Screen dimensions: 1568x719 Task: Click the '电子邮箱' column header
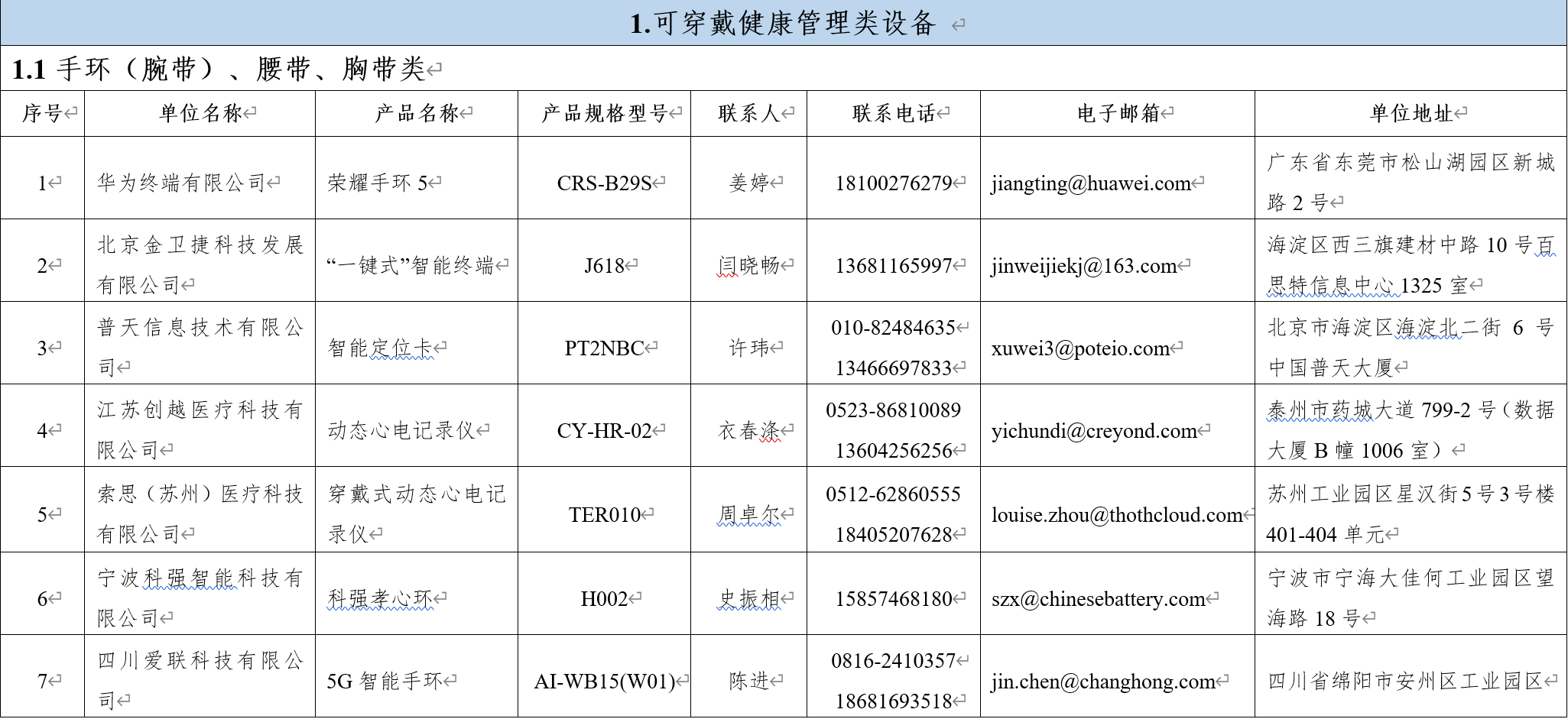(x=1118, y=114)
